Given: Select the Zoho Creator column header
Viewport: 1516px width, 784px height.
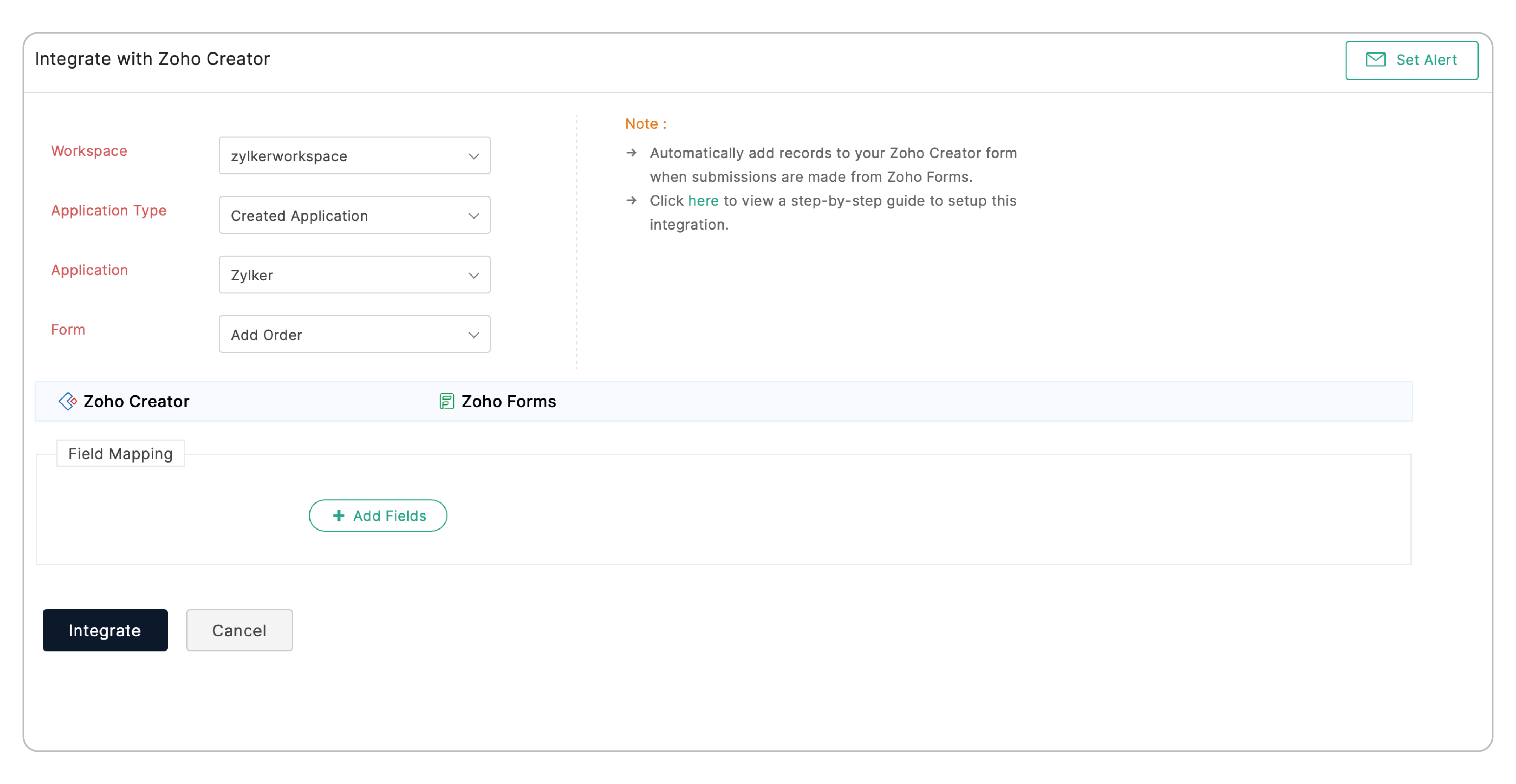Looking at the screenshot, I should pos(136,401).
